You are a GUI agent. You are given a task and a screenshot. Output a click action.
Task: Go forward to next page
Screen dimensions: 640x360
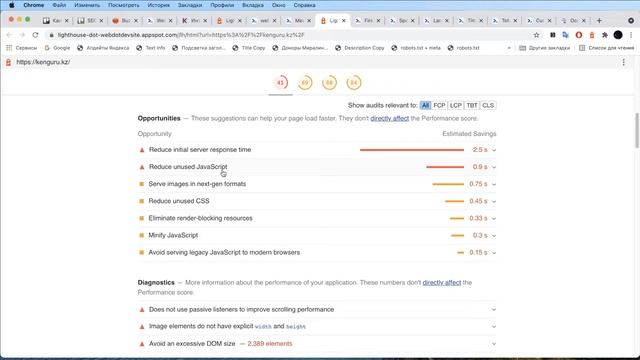click(x=22, y=35)
